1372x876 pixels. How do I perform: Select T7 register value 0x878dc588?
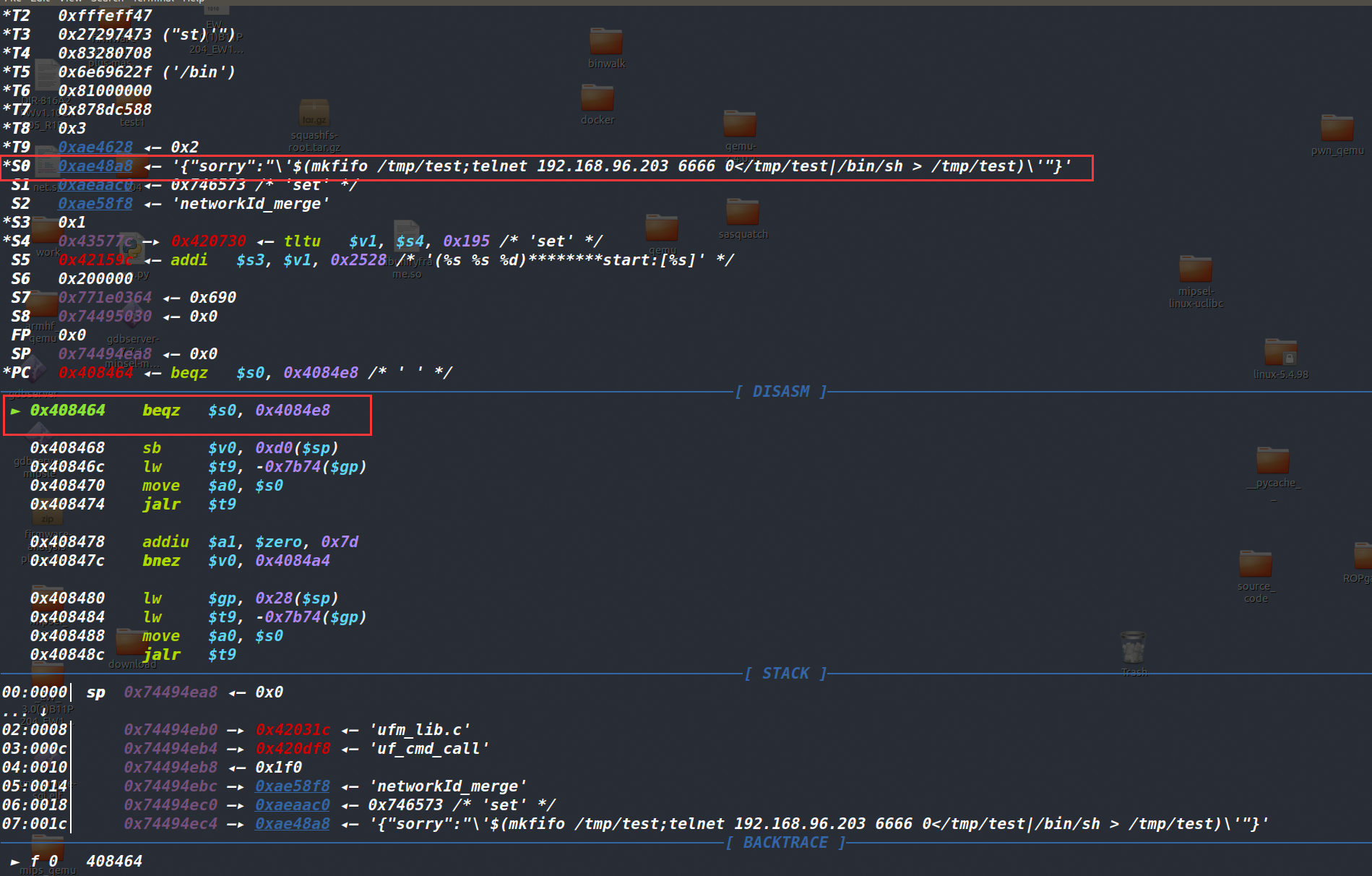pyautogui.click(x=105, y=110)
